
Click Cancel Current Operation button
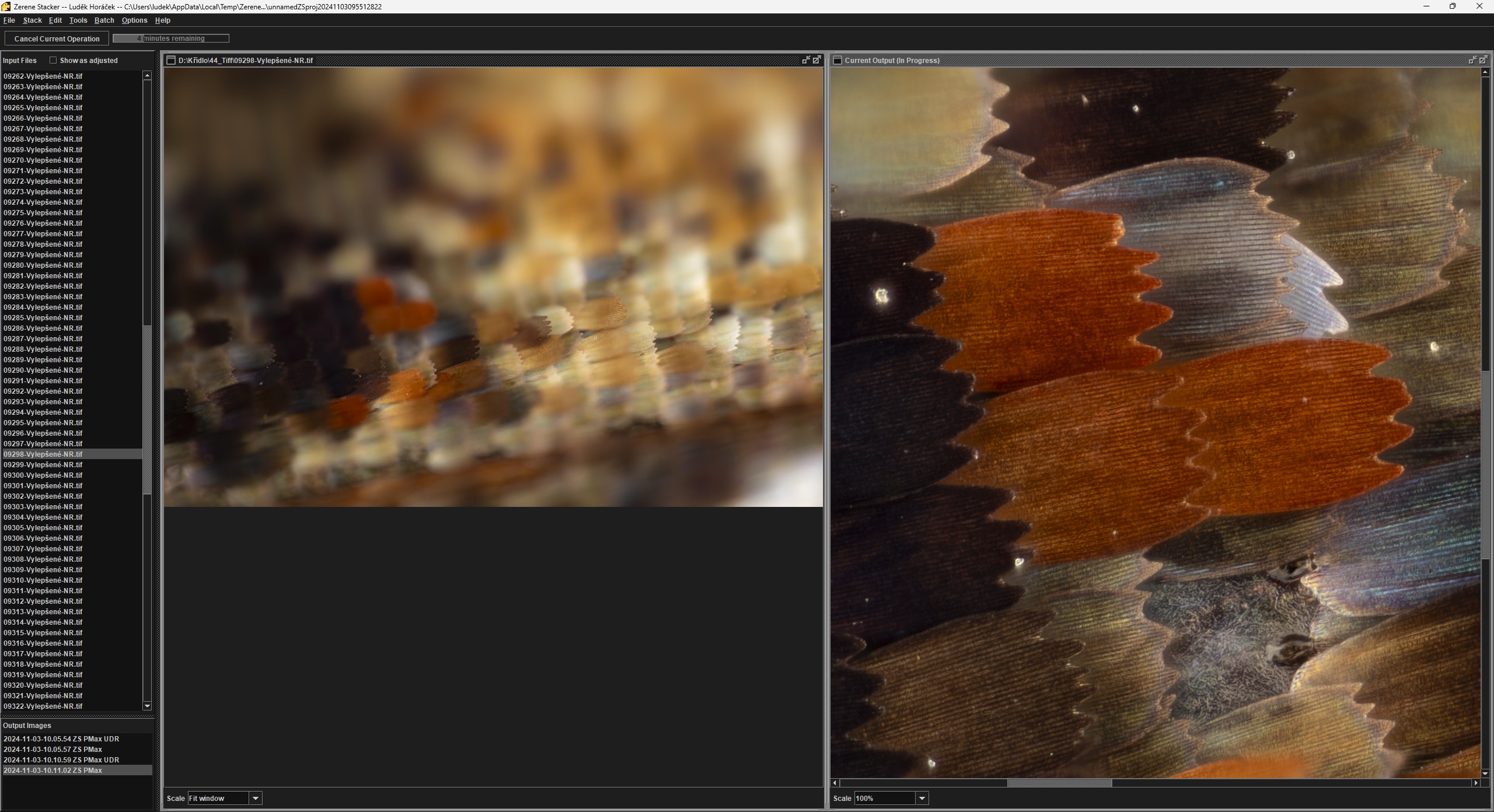pyautogui.click(x=57, y=38)
